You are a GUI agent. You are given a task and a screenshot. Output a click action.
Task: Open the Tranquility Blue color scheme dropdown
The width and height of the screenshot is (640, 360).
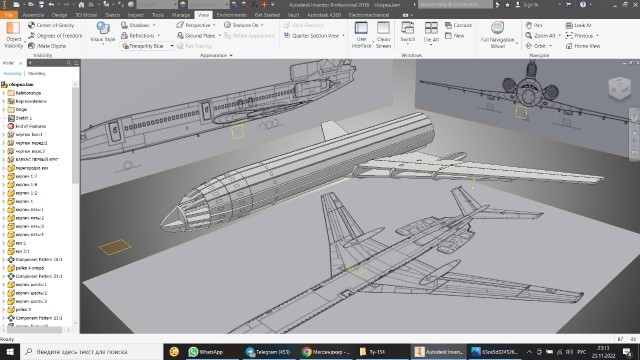click(172, 46)
